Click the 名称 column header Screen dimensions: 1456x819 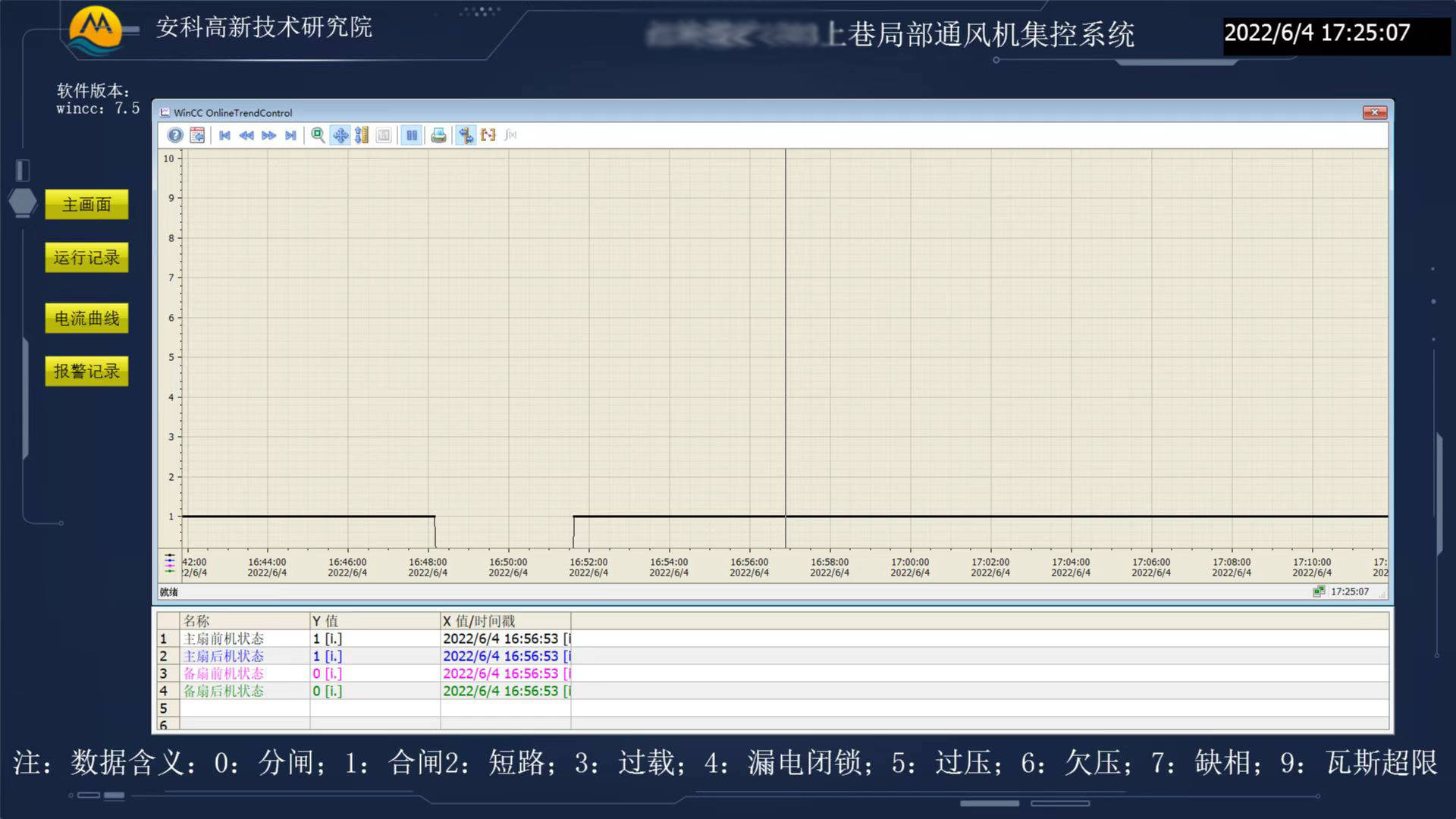pos(244,621)
